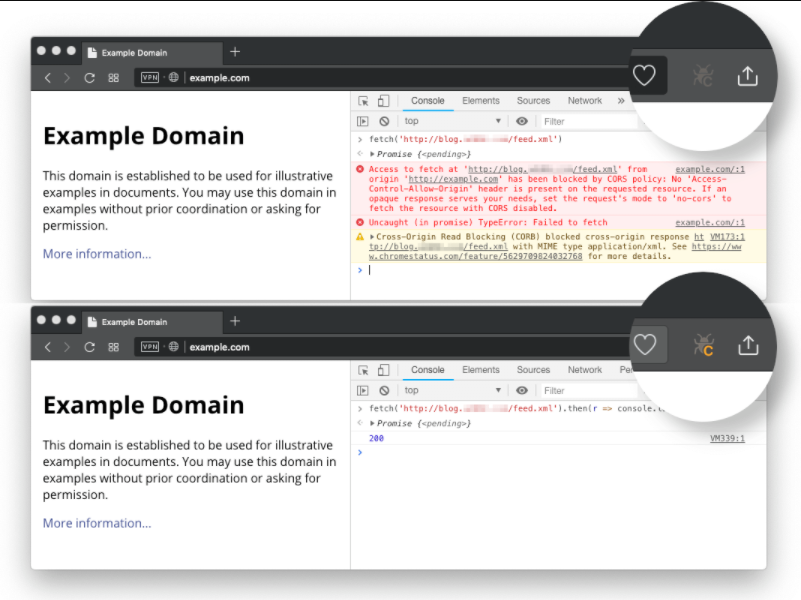Open speed dial grid in bottom window

coord(113,347)
